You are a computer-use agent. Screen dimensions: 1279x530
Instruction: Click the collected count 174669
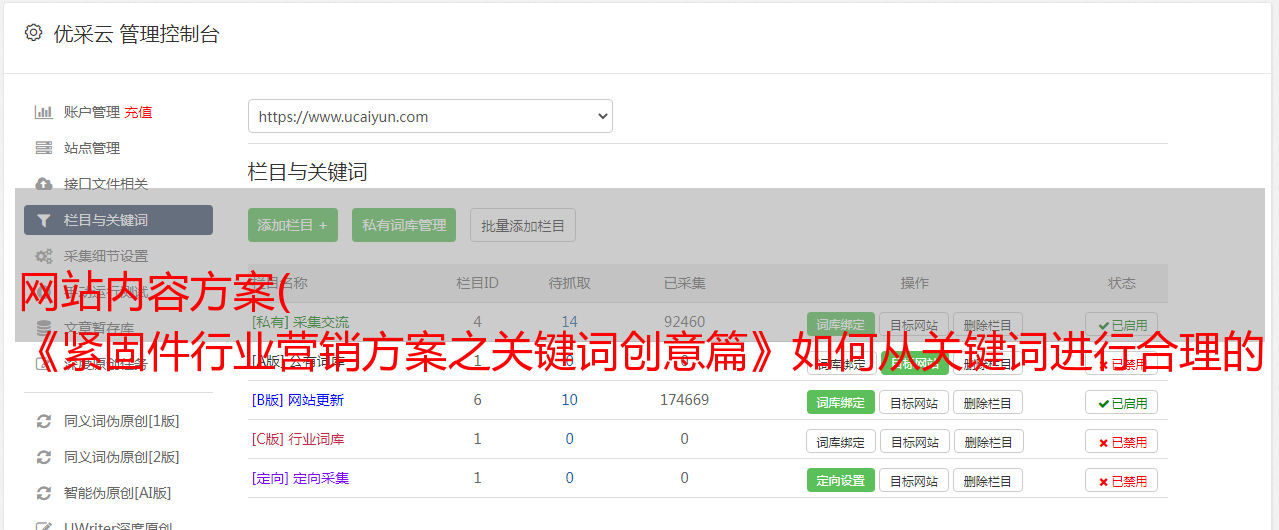click(684, 400)
